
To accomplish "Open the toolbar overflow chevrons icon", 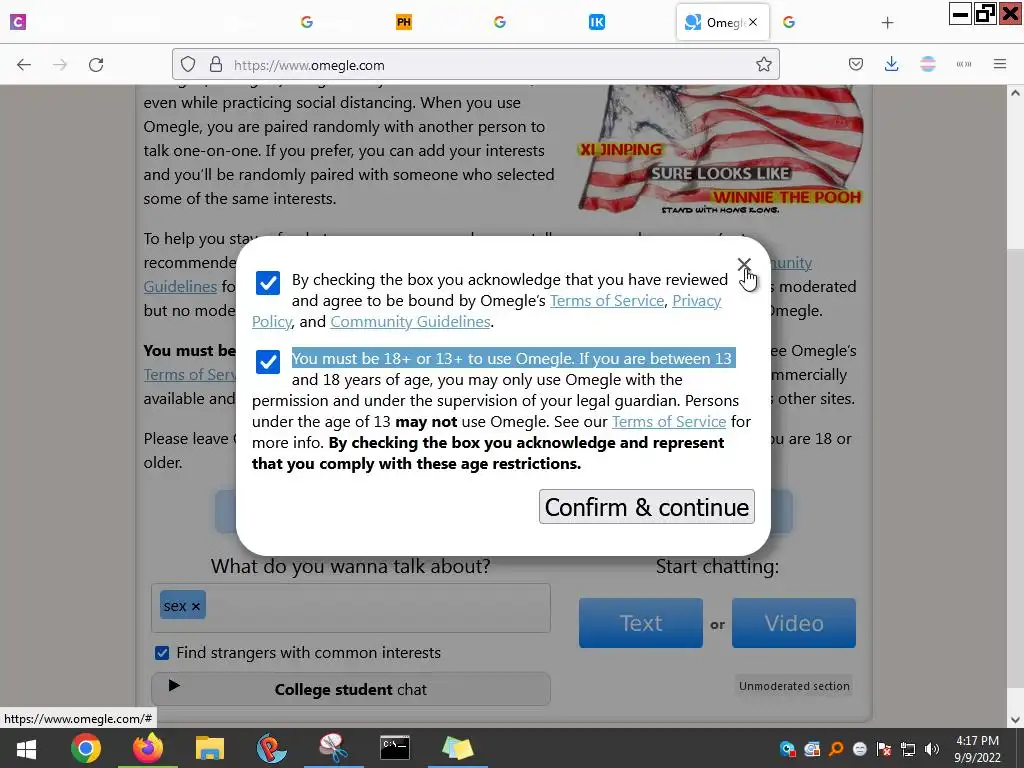I will [x=964, y=64].
